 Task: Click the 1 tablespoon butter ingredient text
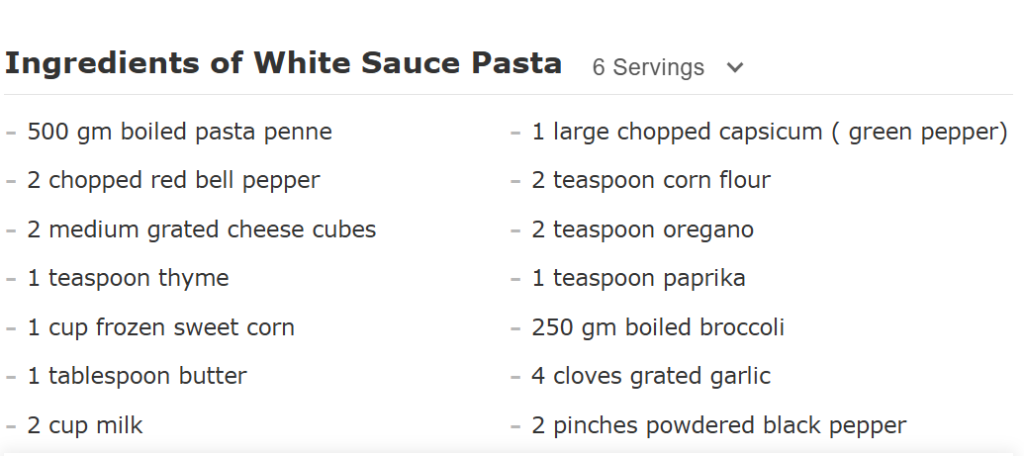click(x=137, y=376)
